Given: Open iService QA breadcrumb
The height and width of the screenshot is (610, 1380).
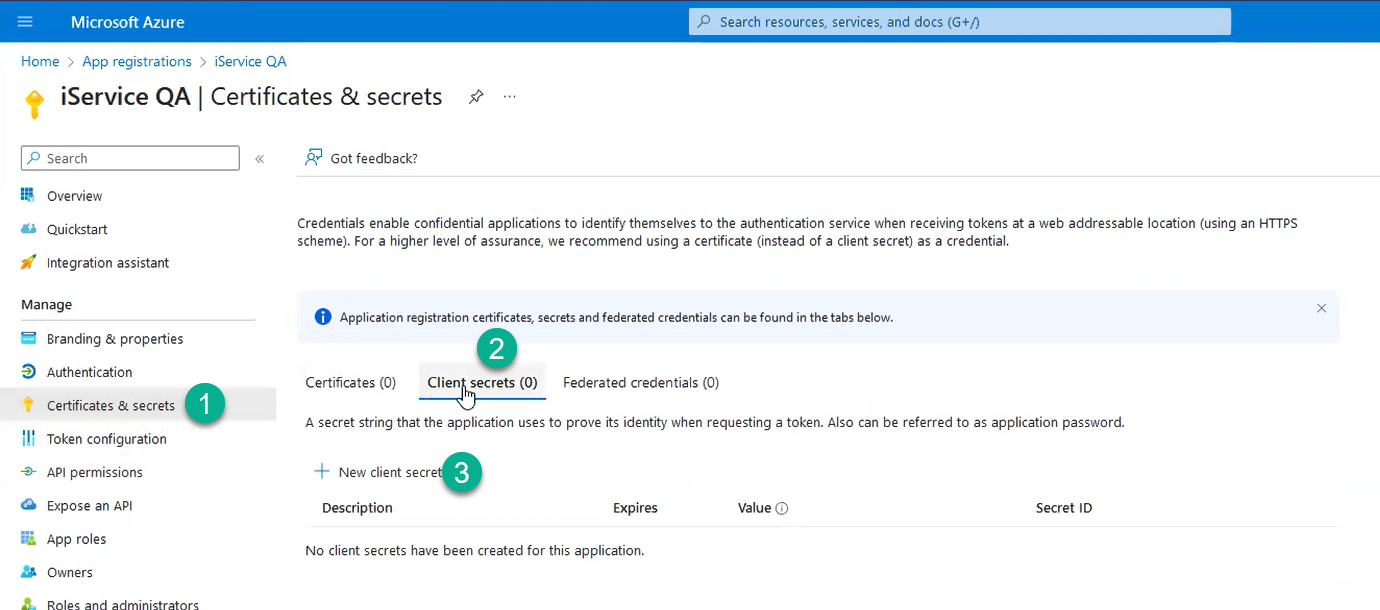Looking at the screenshot, I should [250, 61].
